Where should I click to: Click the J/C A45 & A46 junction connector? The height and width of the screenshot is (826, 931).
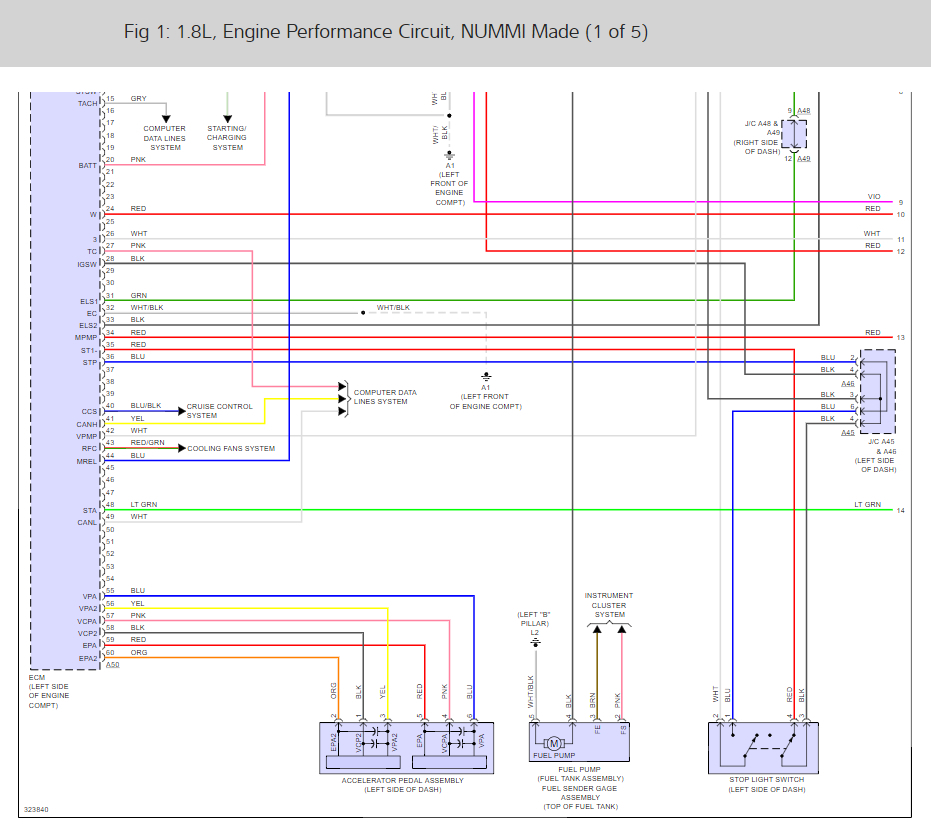[x=878, y=392]
